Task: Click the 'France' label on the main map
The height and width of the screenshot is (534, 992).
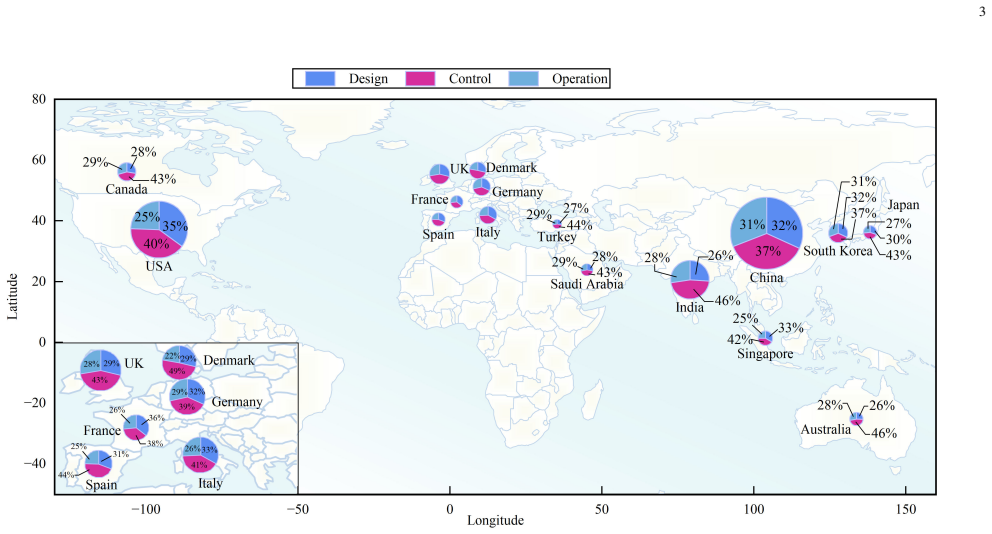Action: click(430, 200)
